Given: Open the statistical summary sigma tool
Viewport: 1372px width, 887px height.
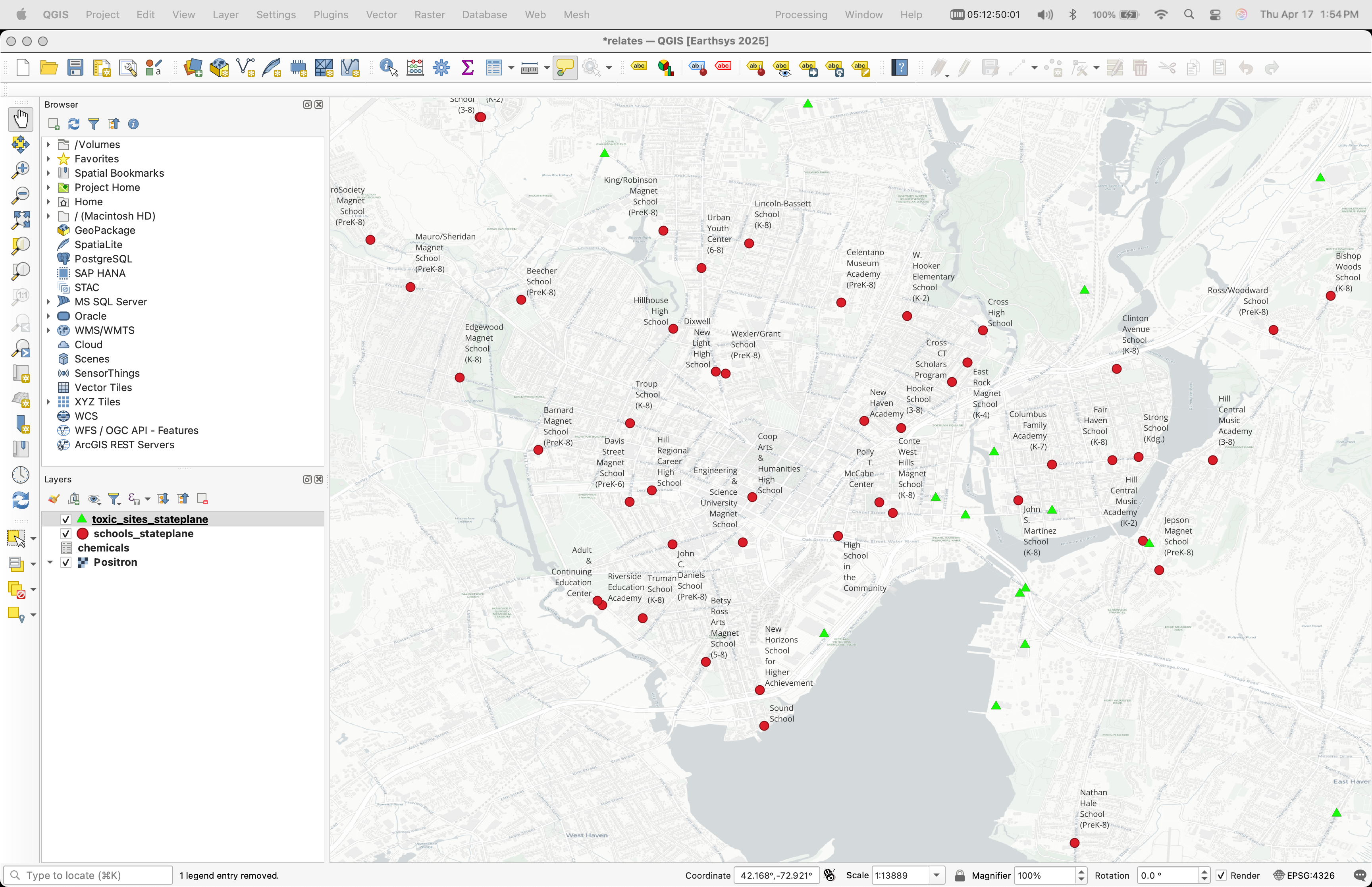Looking at the screenshot, I should 468,68.
